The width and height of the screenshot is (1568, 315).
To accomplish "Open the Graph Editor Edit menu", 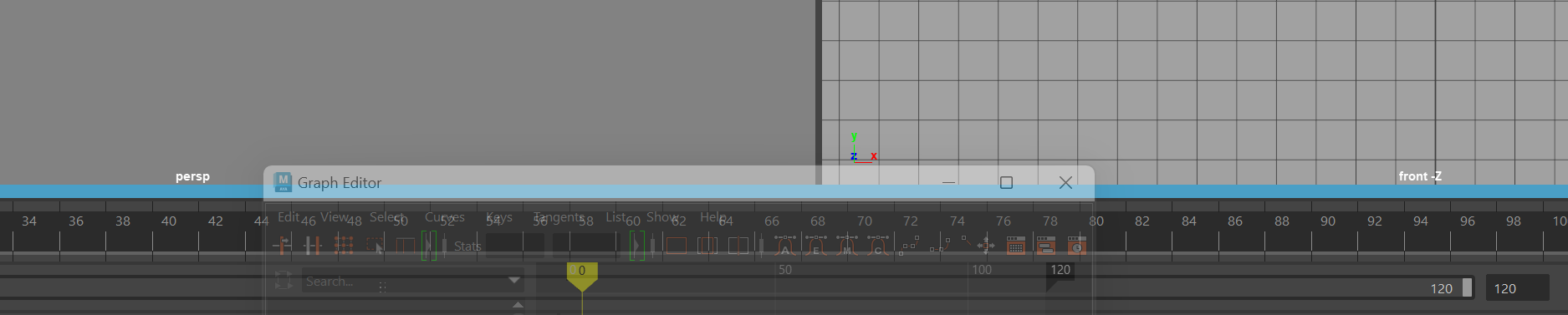I will 289,217.
